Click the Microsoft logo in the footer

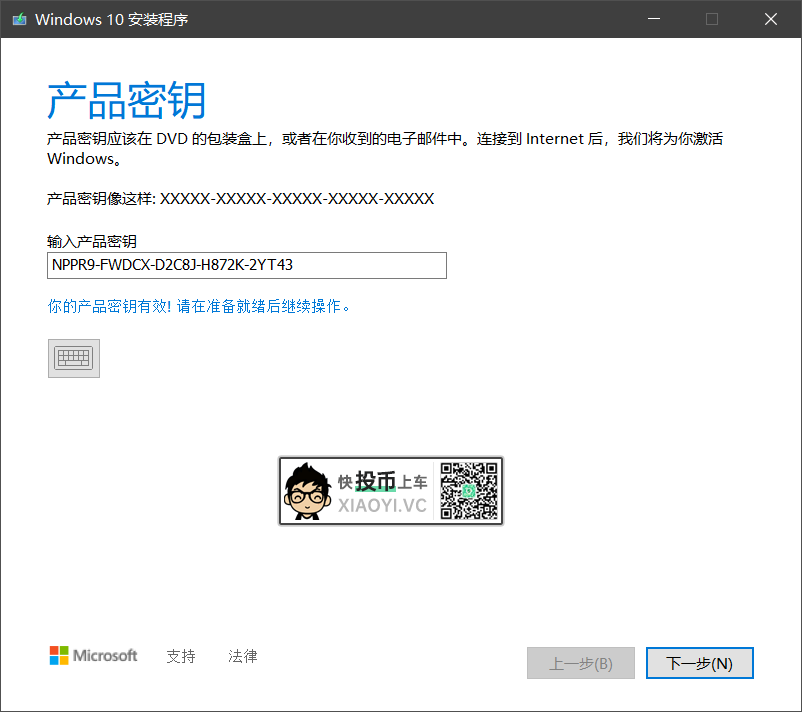click(x=93, y=655)
